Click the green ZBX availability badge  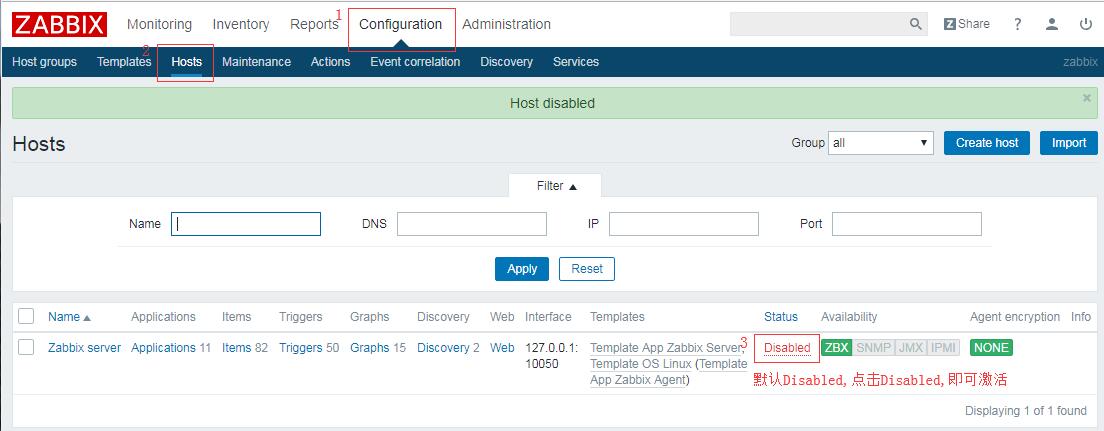coord(836,348)
